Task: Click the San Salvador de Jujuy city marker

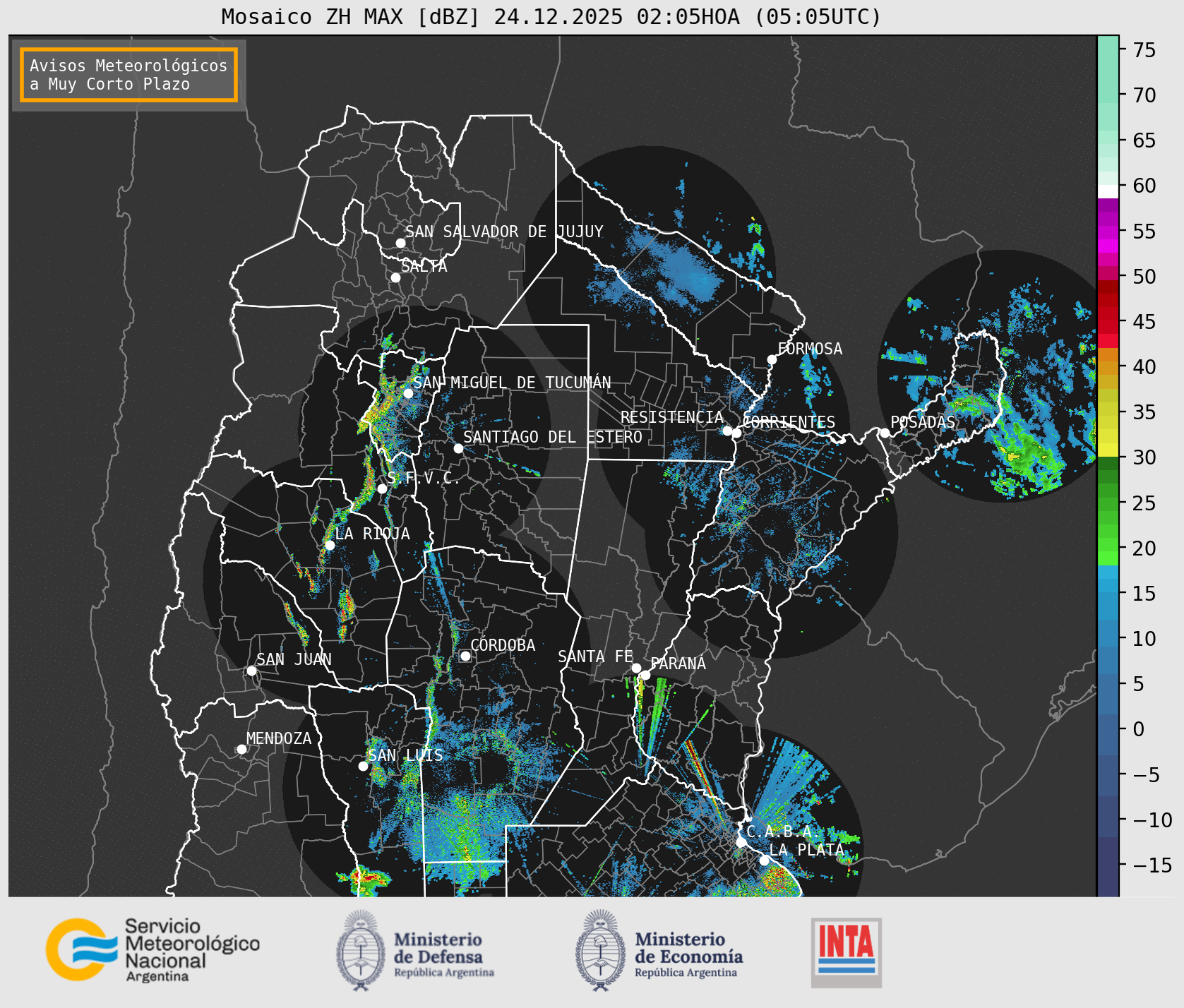Action: pyautogui.click(x=400, y=243)
